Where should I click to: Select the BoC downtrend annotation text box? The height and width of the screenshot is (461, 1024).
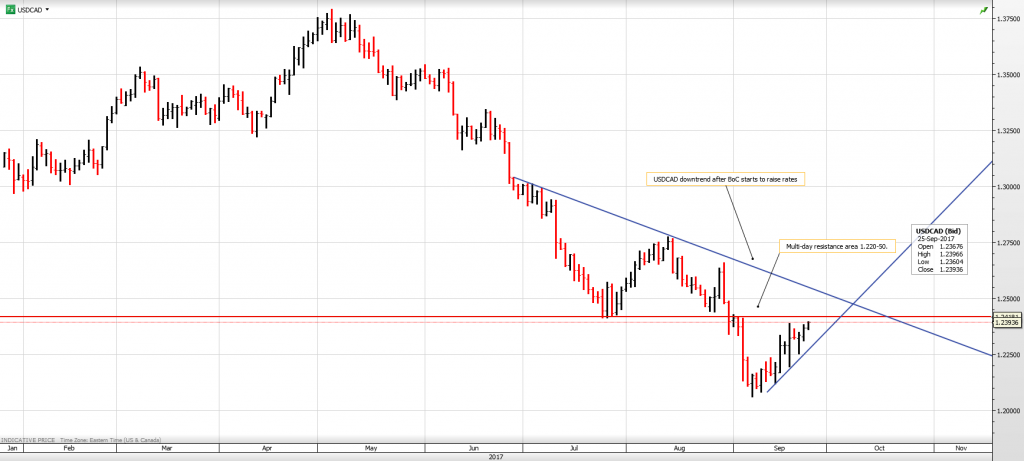pyautogui.click(x=725, y=179)
